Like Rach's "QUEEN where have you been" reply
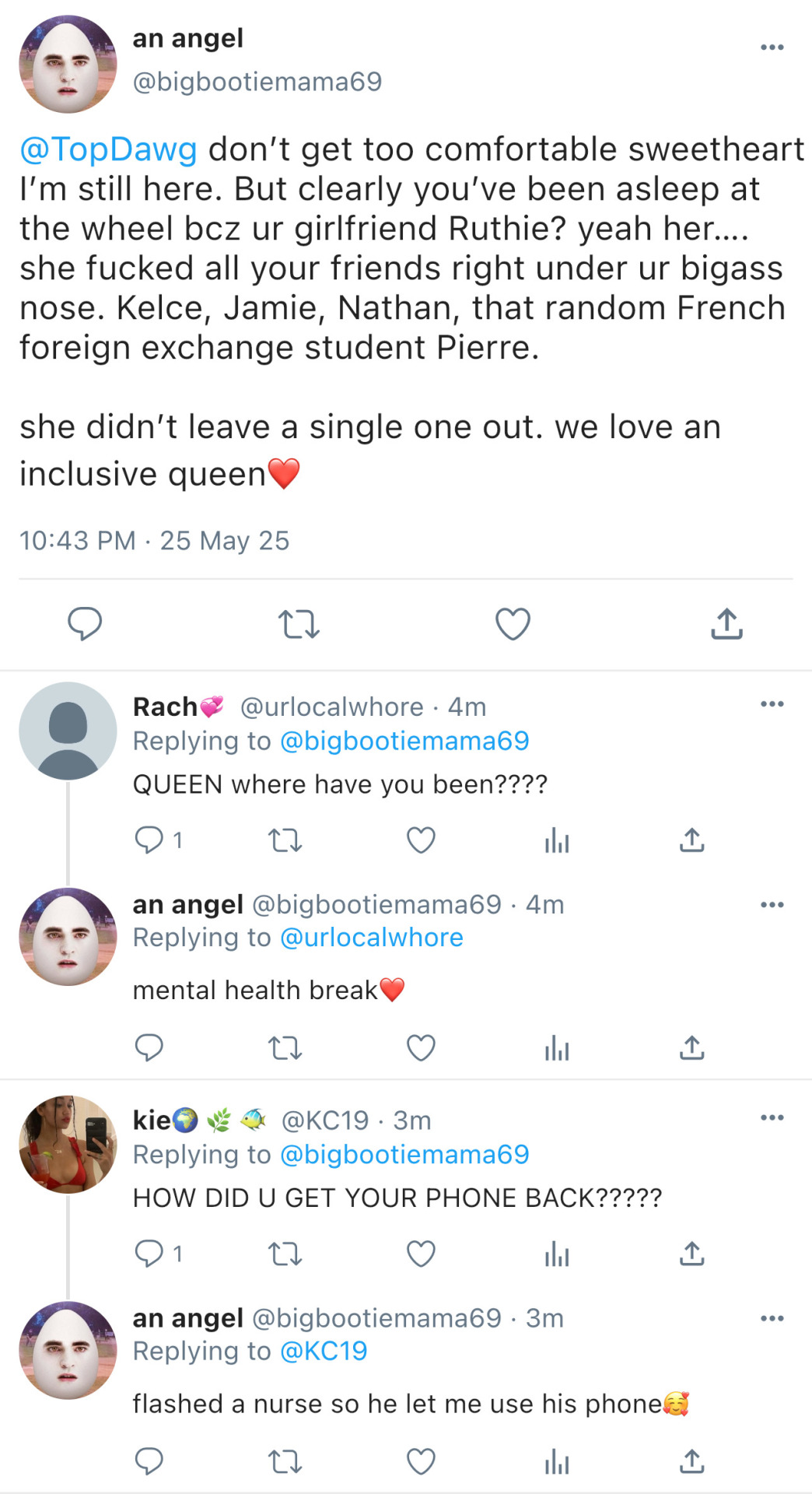 click(421, 840)
